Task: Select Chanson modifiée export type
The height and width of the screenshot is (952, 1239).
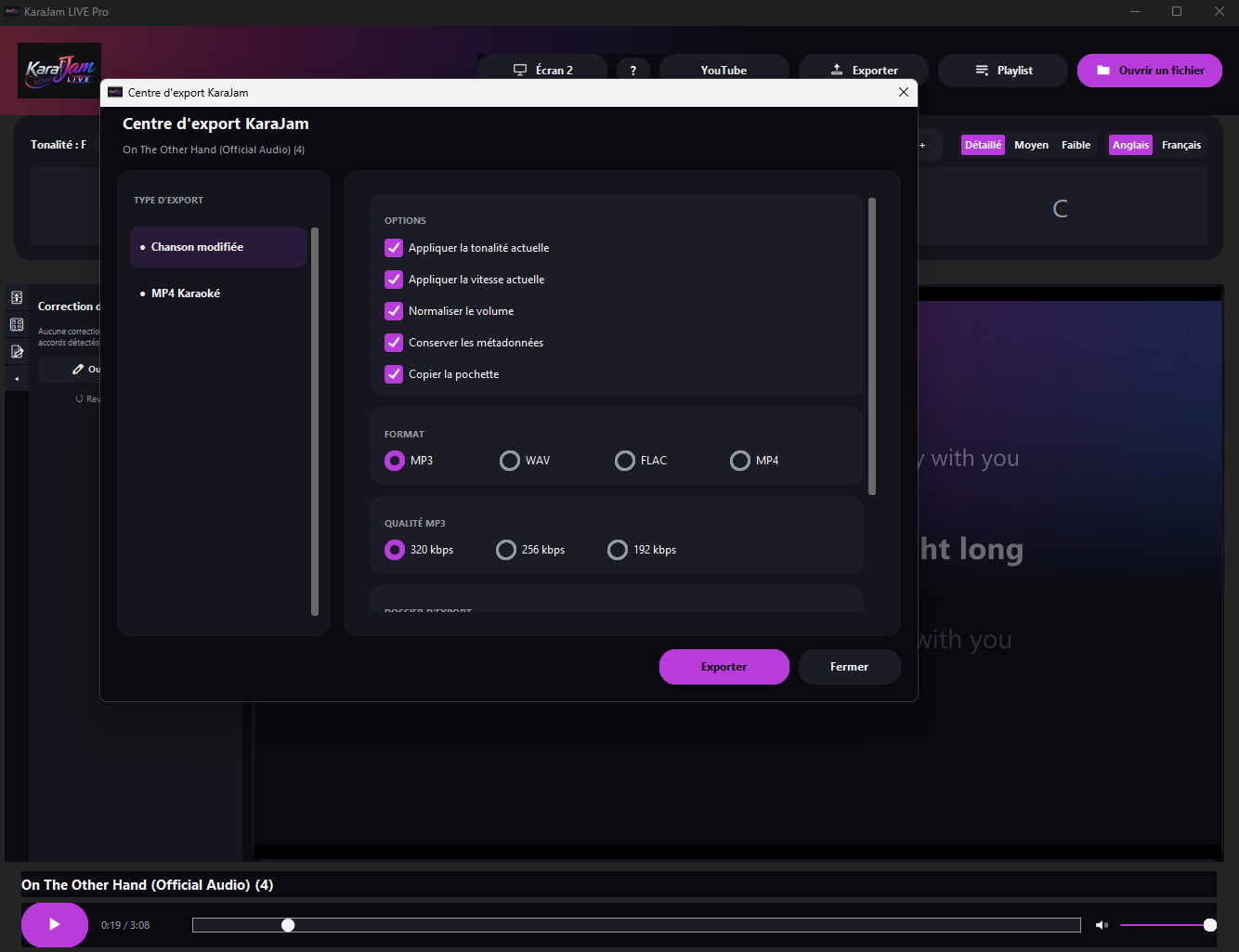Action: (218, 247)
